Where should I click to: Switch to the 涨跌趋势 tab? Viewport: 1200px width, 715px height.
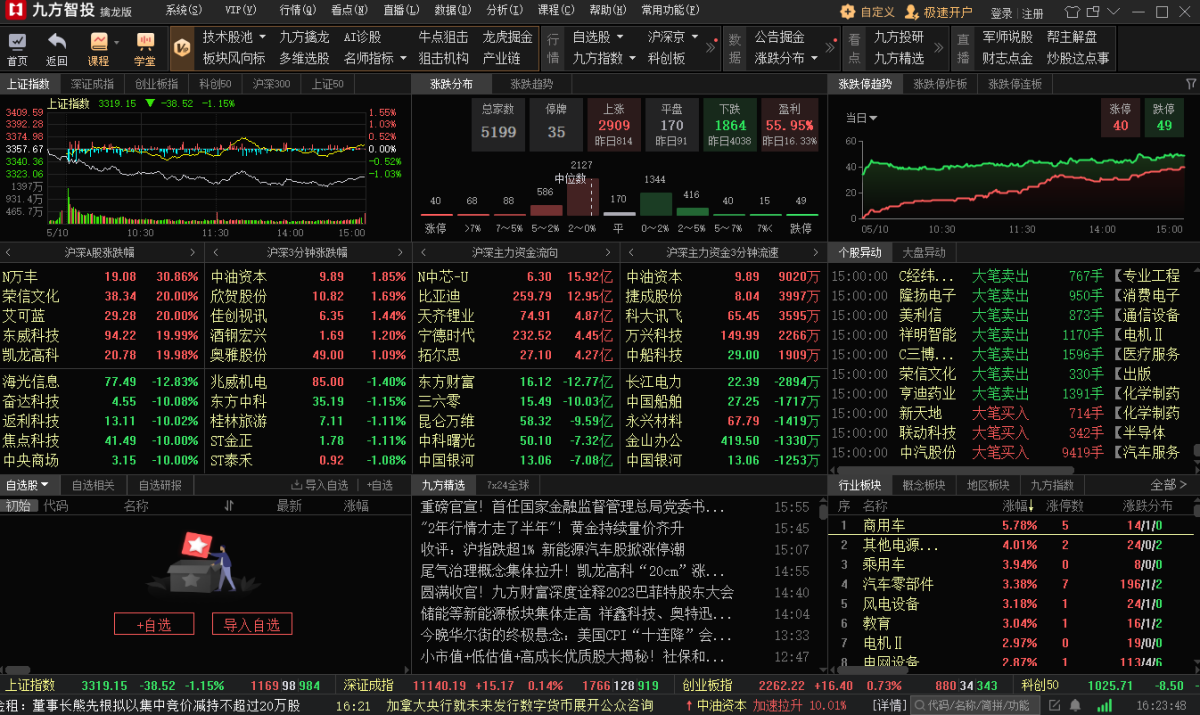531,84
